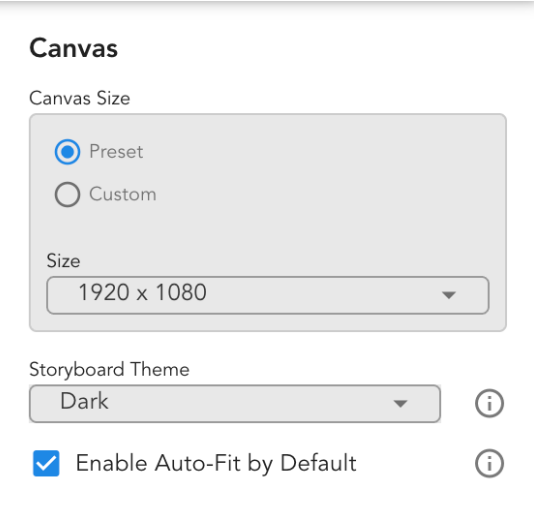
Task: Open the Storyboard Theme dropdown
Action: pyautogui.click(x=235, y=404)
